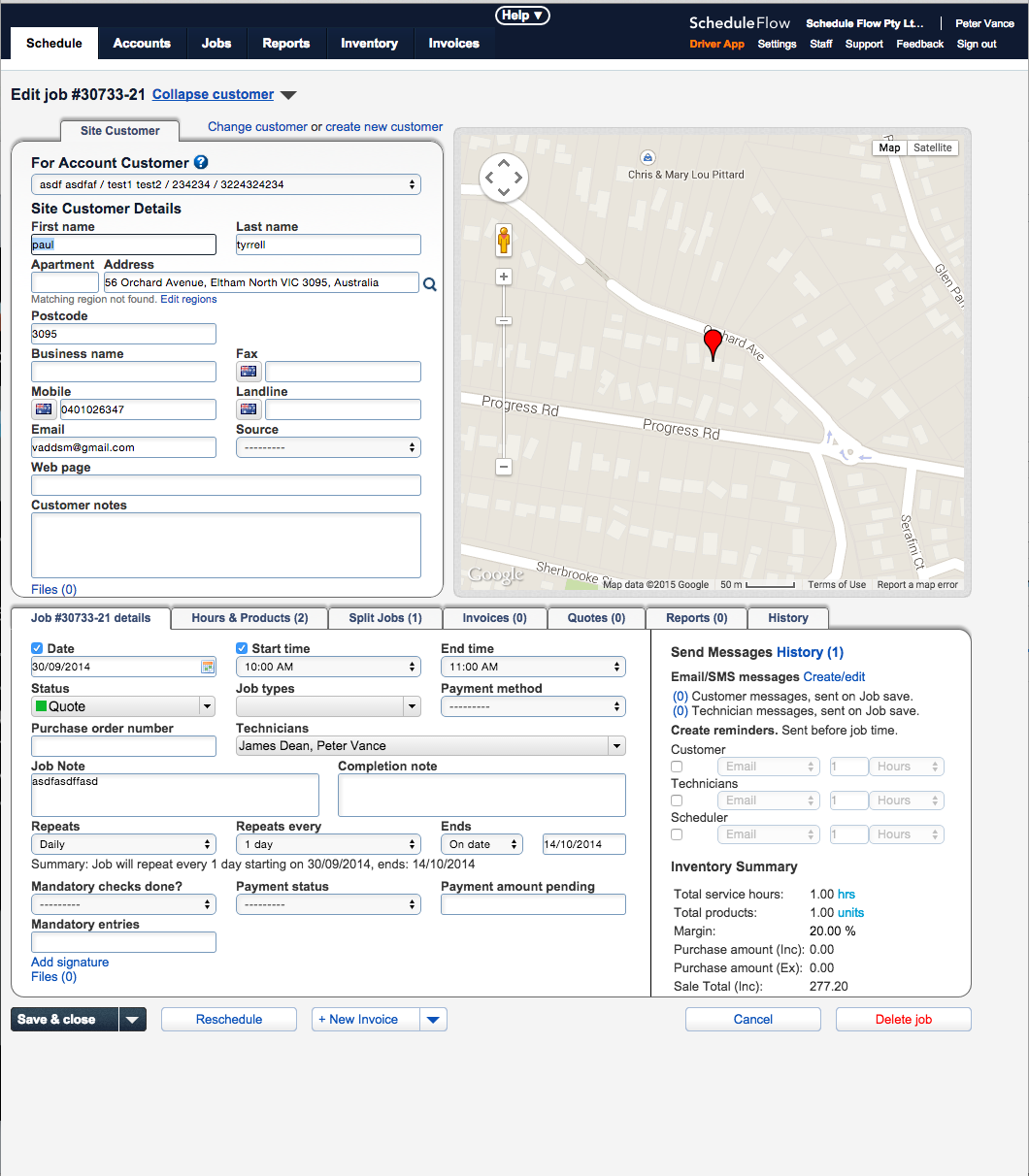This screenshot has height=1176, width=1029.
Task: Click the Email field with vaddsm@gmail.com
Action: (123, 447)
